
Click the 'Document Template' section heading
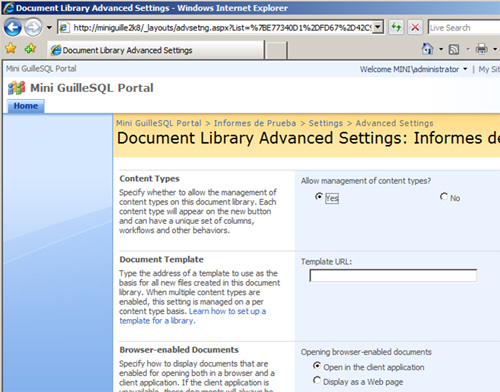tap(162, 259)
